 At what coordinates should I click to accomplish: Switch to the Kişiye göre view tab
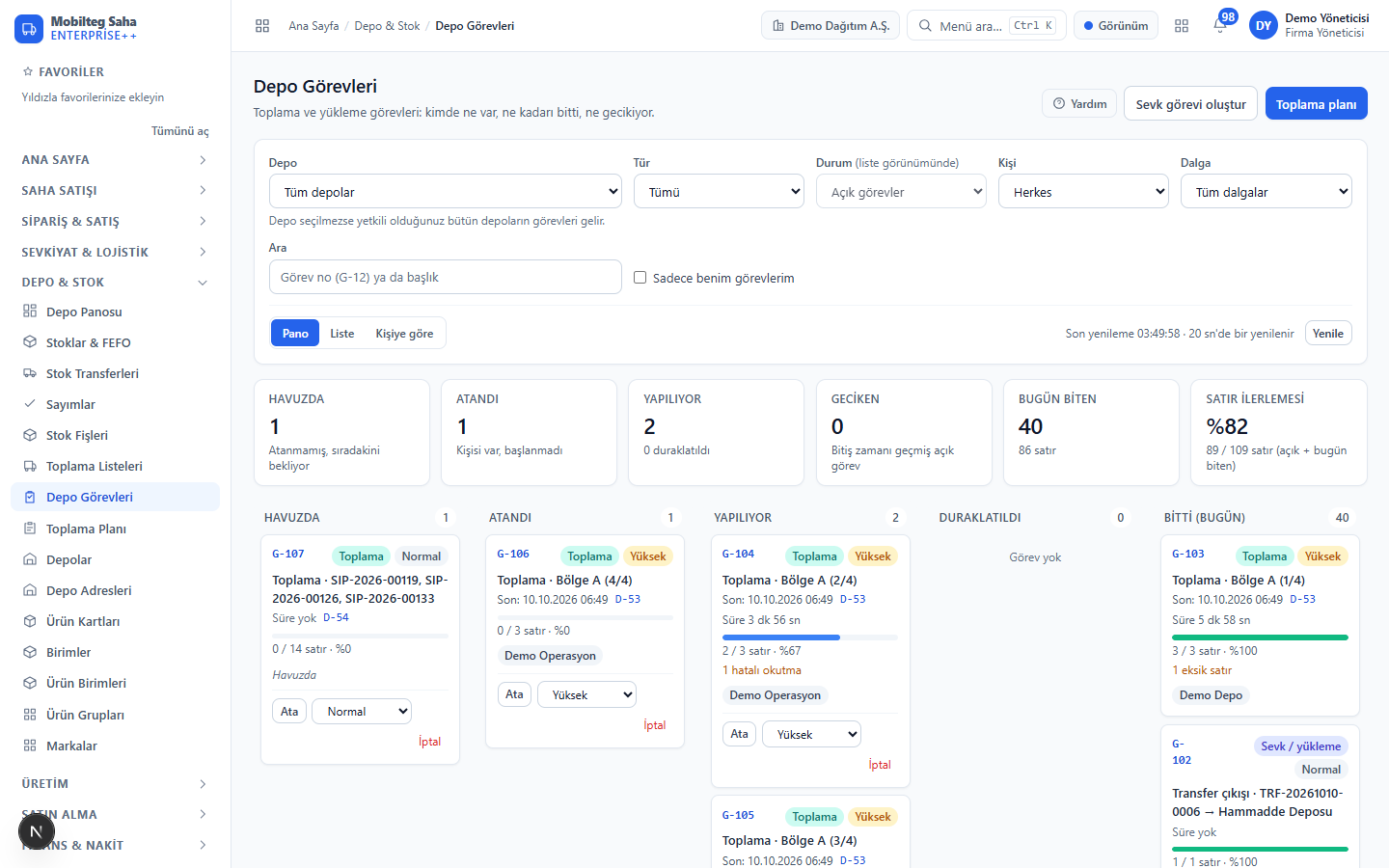pyautogui.click(x=404, y=333)
